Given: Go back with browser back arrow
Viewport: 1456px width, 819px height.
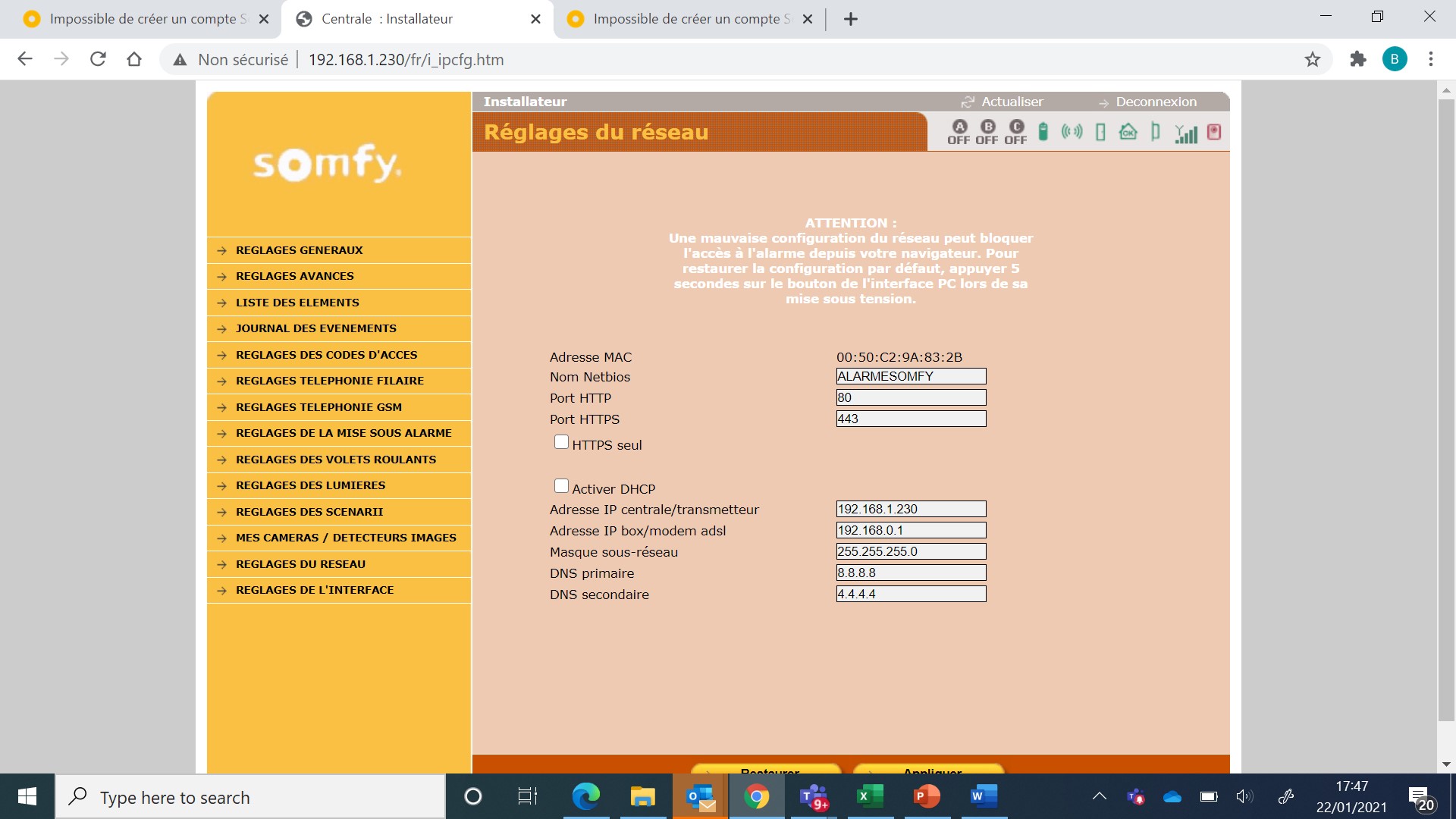Looking at the screenshot, I should coord(25,59).
